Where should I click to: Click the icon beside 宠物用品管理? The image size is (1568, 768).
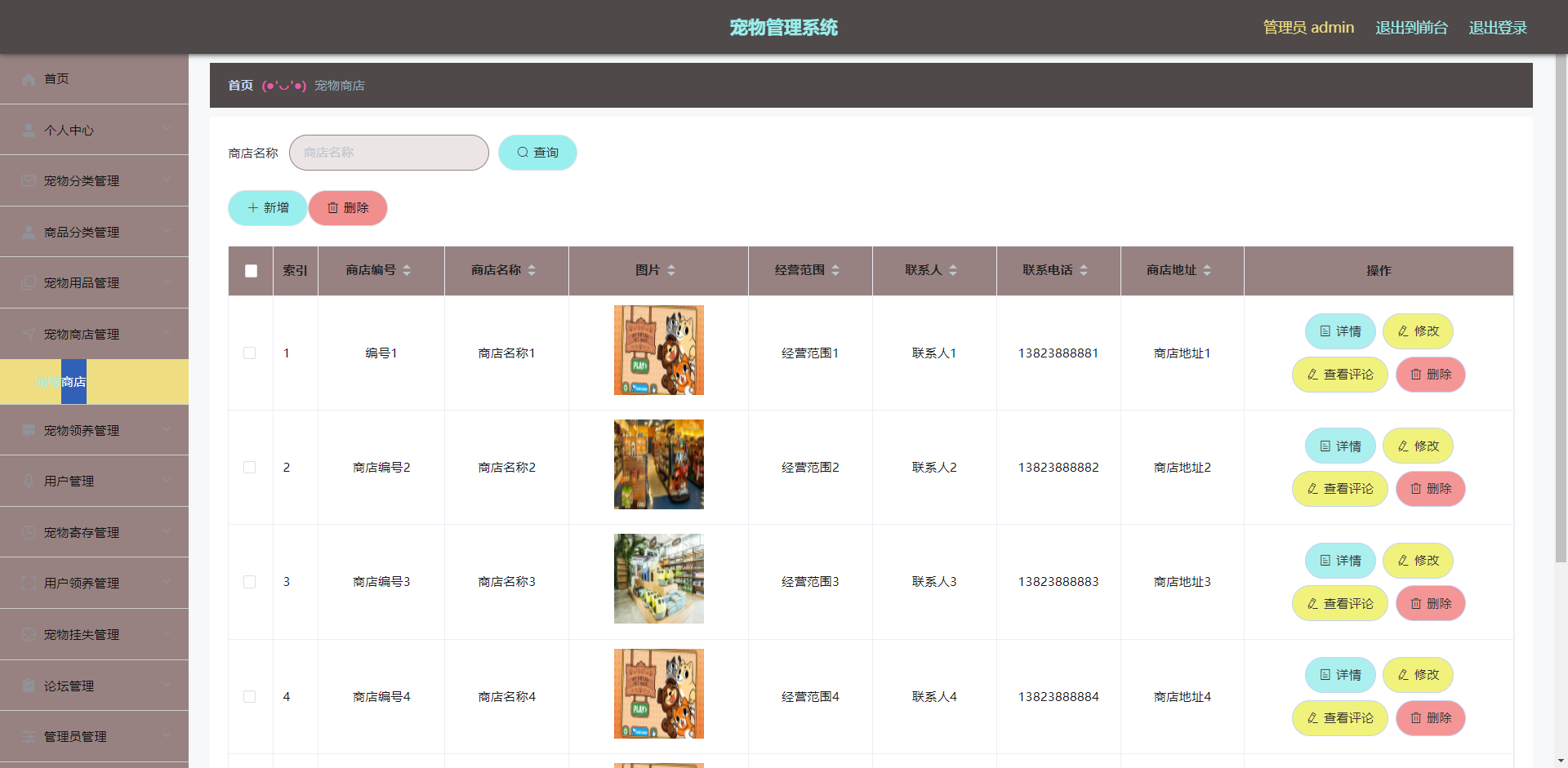[x=29, y=282]
